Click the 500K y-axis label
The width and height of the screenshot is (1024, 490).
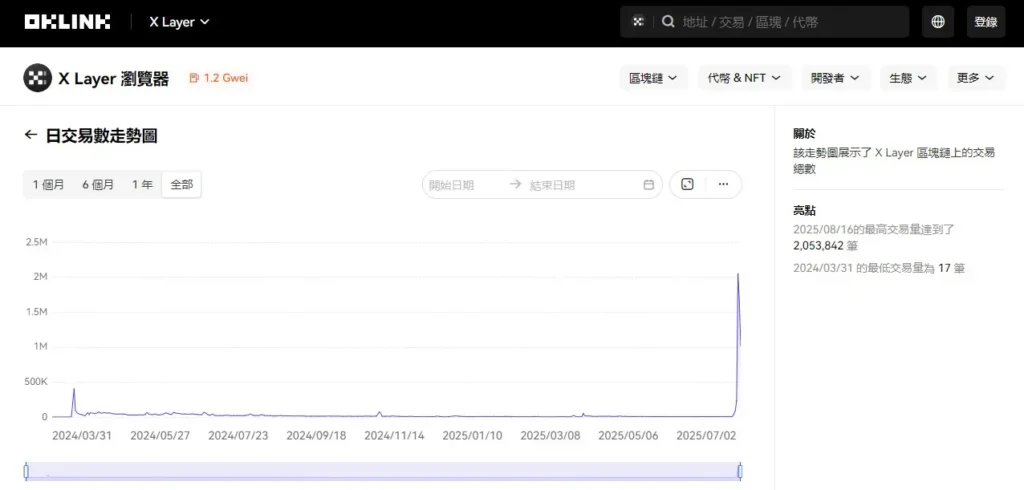pyautogui.click(x=37, y=382)
